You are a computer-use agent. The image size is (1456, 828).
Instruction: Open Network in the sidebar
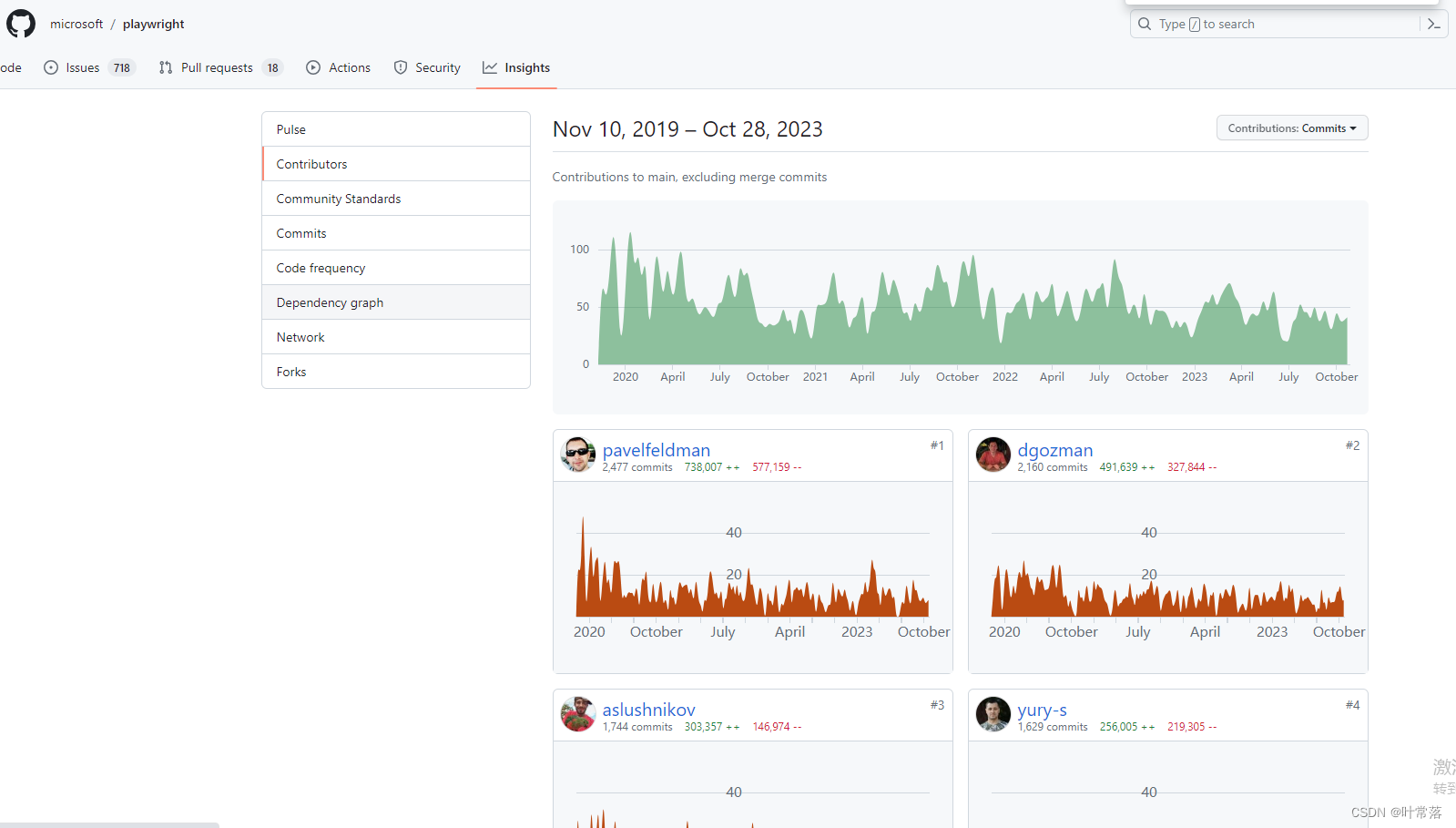click(396, 337)
